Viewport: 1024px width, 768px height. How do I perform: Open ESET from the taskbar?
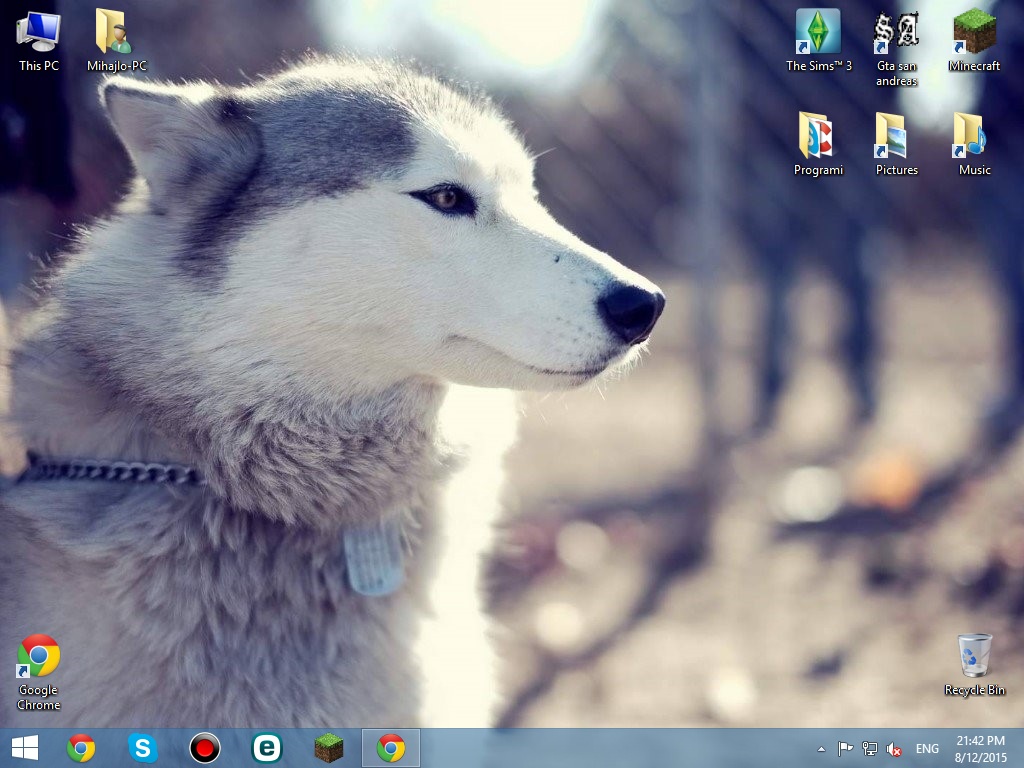pyautogui.click(x=266, y=748)
